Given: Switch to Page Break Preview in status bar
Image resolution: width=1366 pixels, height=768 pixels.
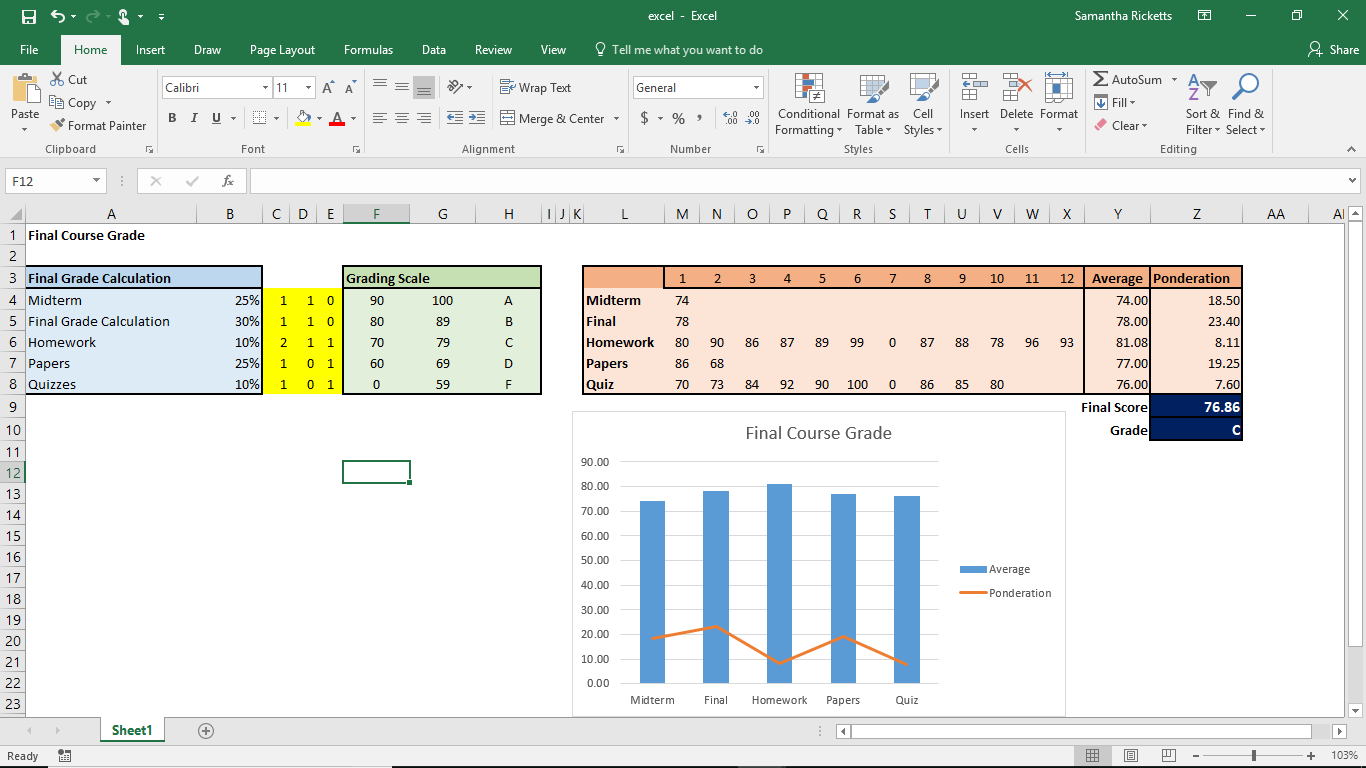Looking at the screenshot, I should pyautogui.click(x=1168, y=756).
